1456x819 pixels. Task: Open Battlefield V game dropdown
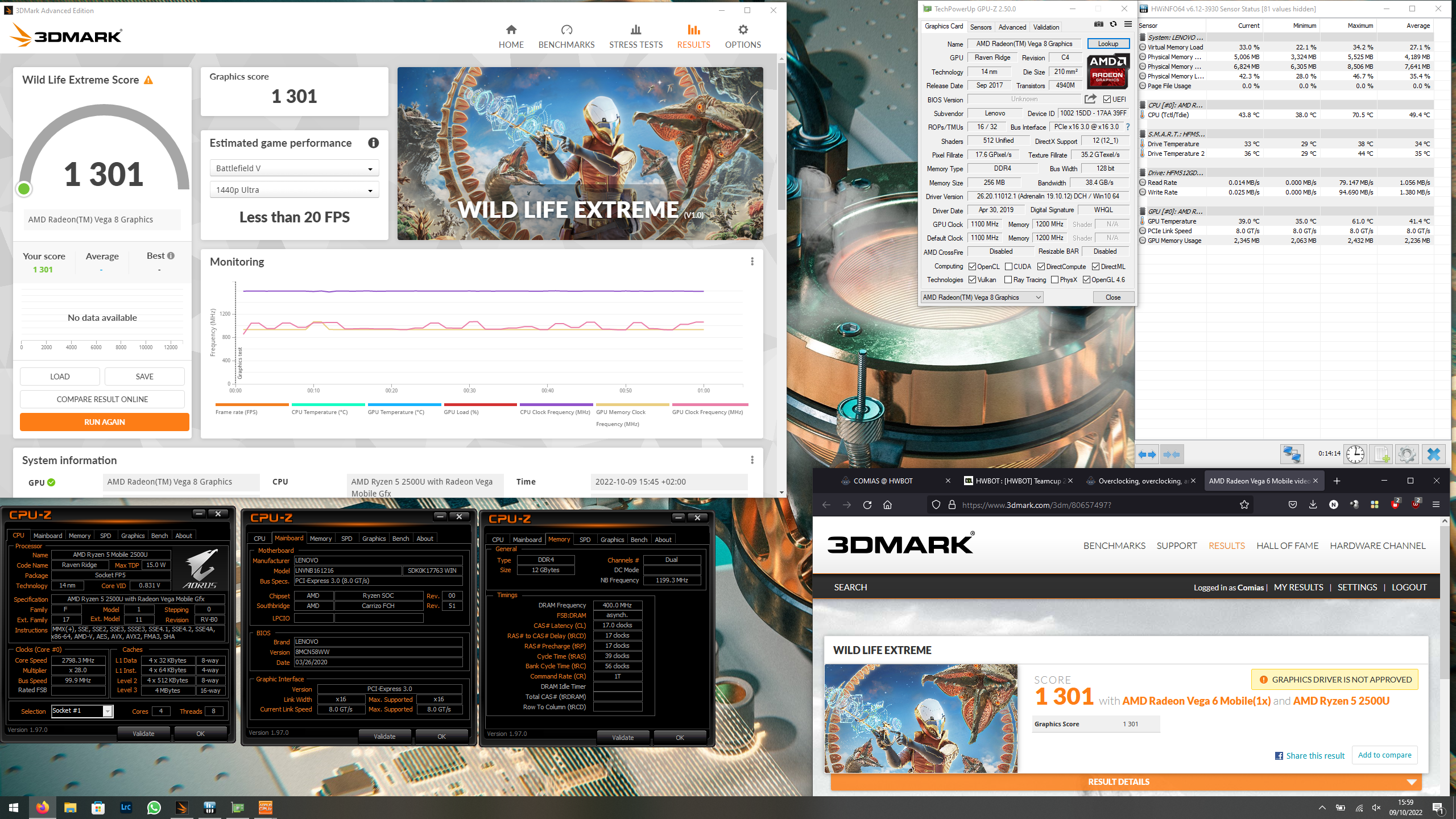[294, 168]
